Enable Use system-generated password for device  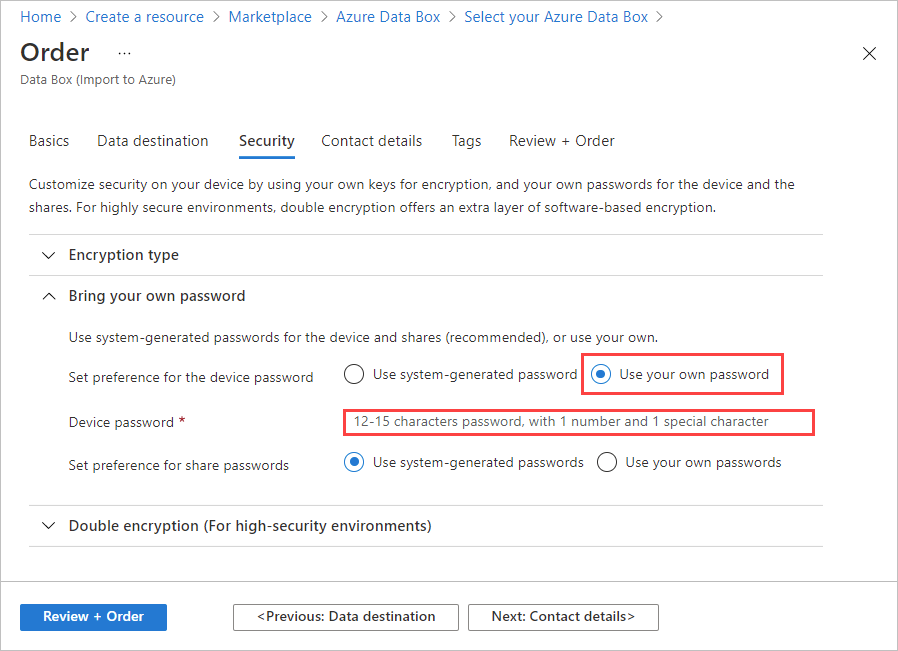[354, 373]
